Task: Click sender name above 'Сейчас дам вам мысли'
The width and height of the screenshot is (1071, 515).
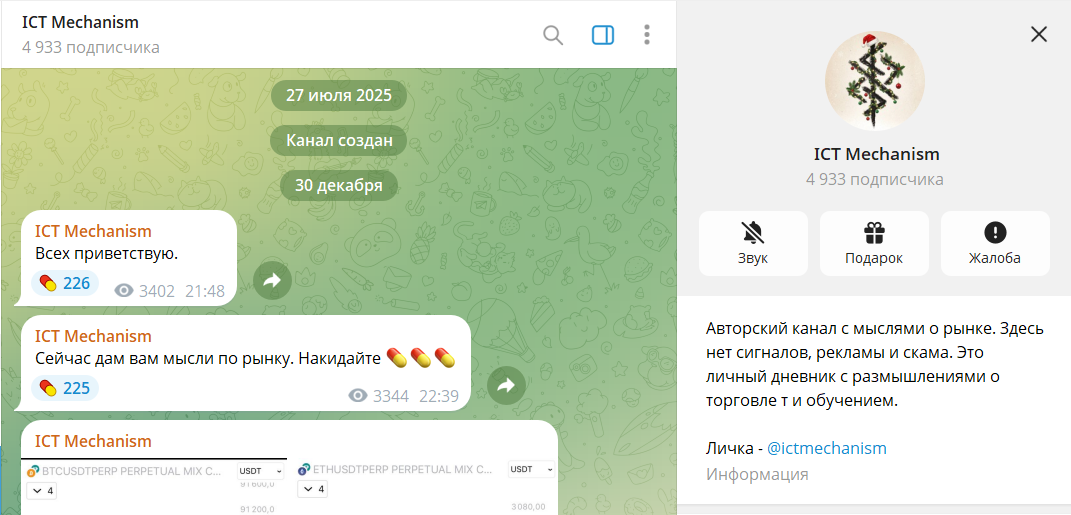Action: (x=93, y=336)
